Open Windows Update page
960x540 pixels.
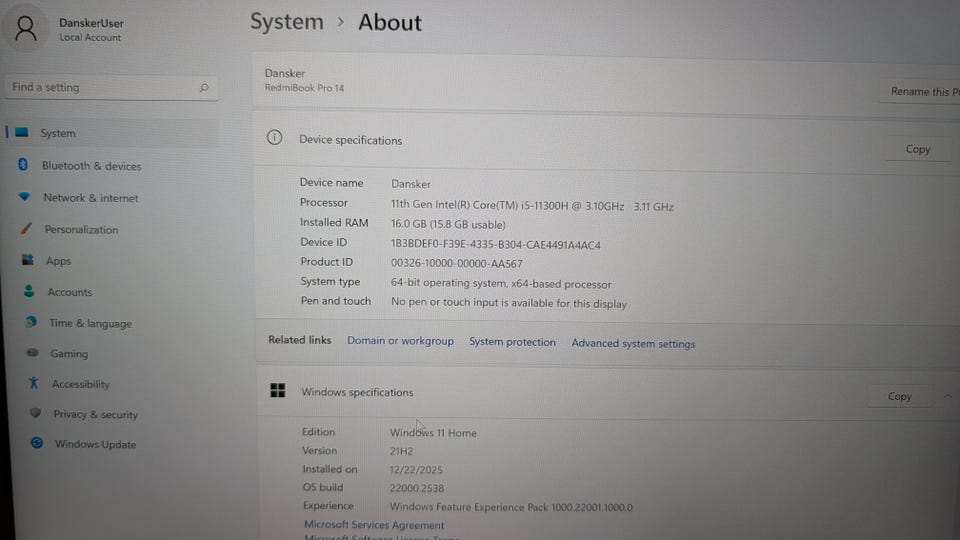96,444
